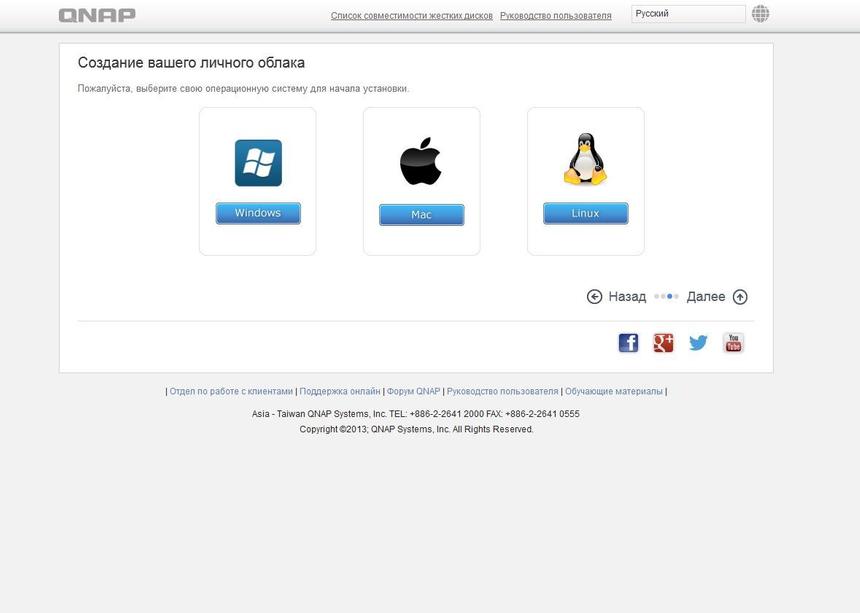Choose the Mac button

(x=421, y=215)
